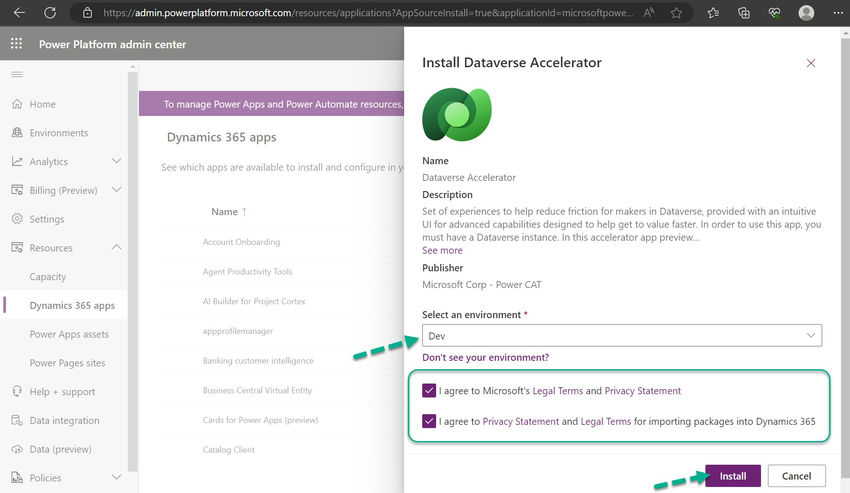Viewport: 850px width, 493px height.
Task: Click the Cancel button
Action: coord(796,476)
